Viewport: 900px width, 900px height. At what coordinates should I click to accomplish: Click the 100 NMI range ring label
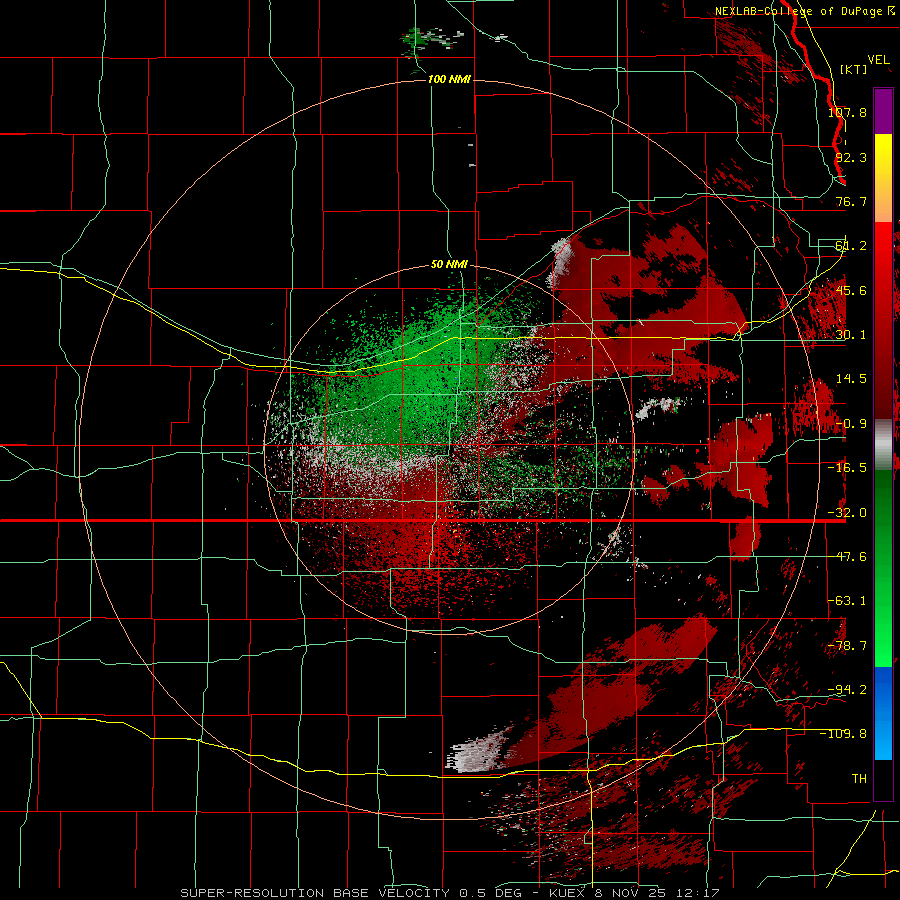[449, 79]
